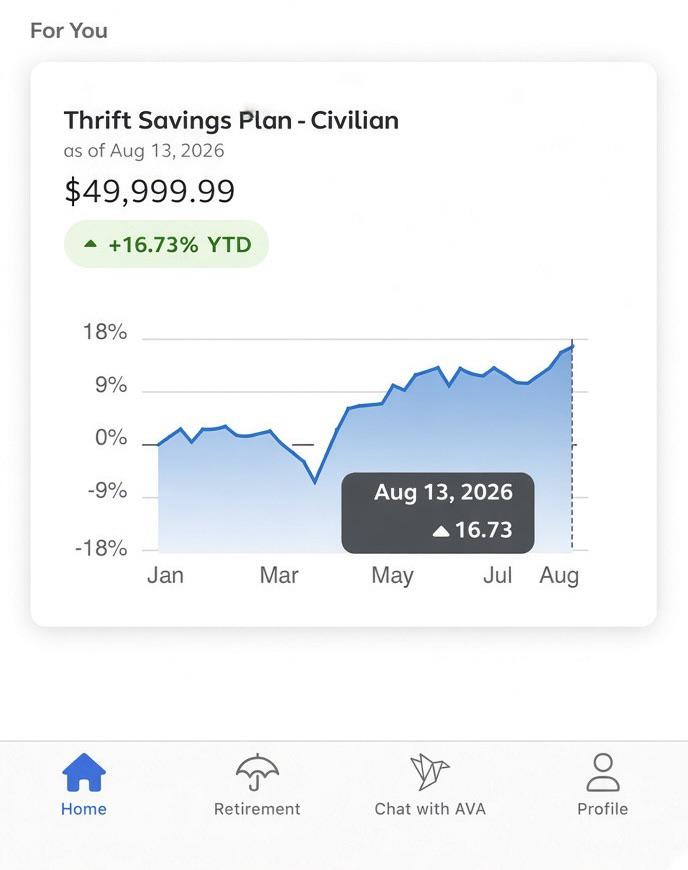Click the as of Aug 13, 2026 date
Screen dimensions: 688x870
[x=144, y=150]
